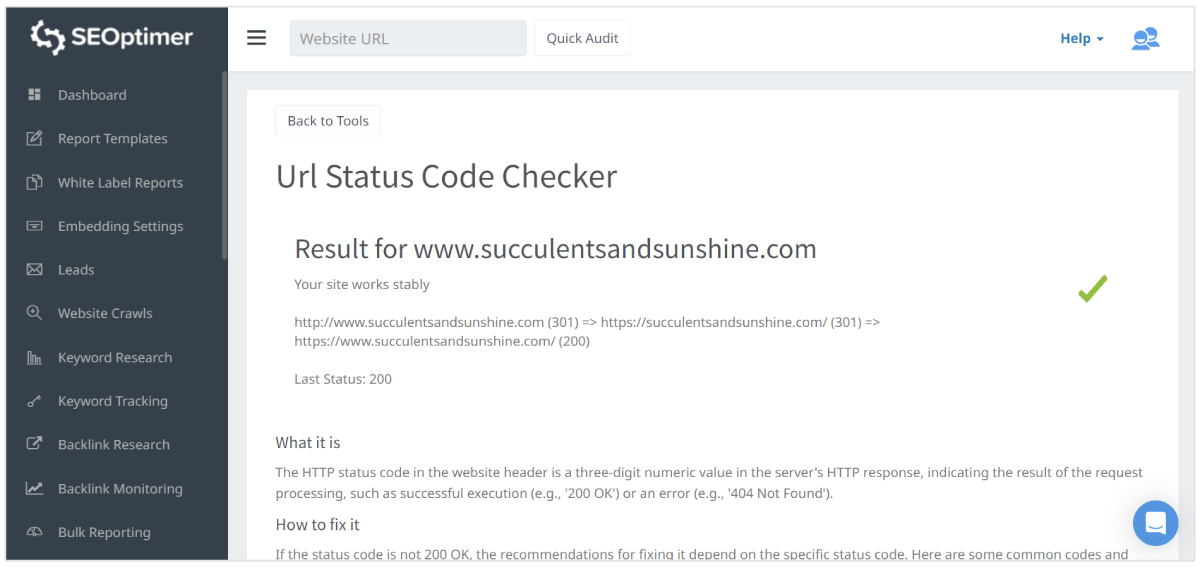Click the Keyword Research chart icon
Screen dimensions: 1200x568
[x=34, y=358]
